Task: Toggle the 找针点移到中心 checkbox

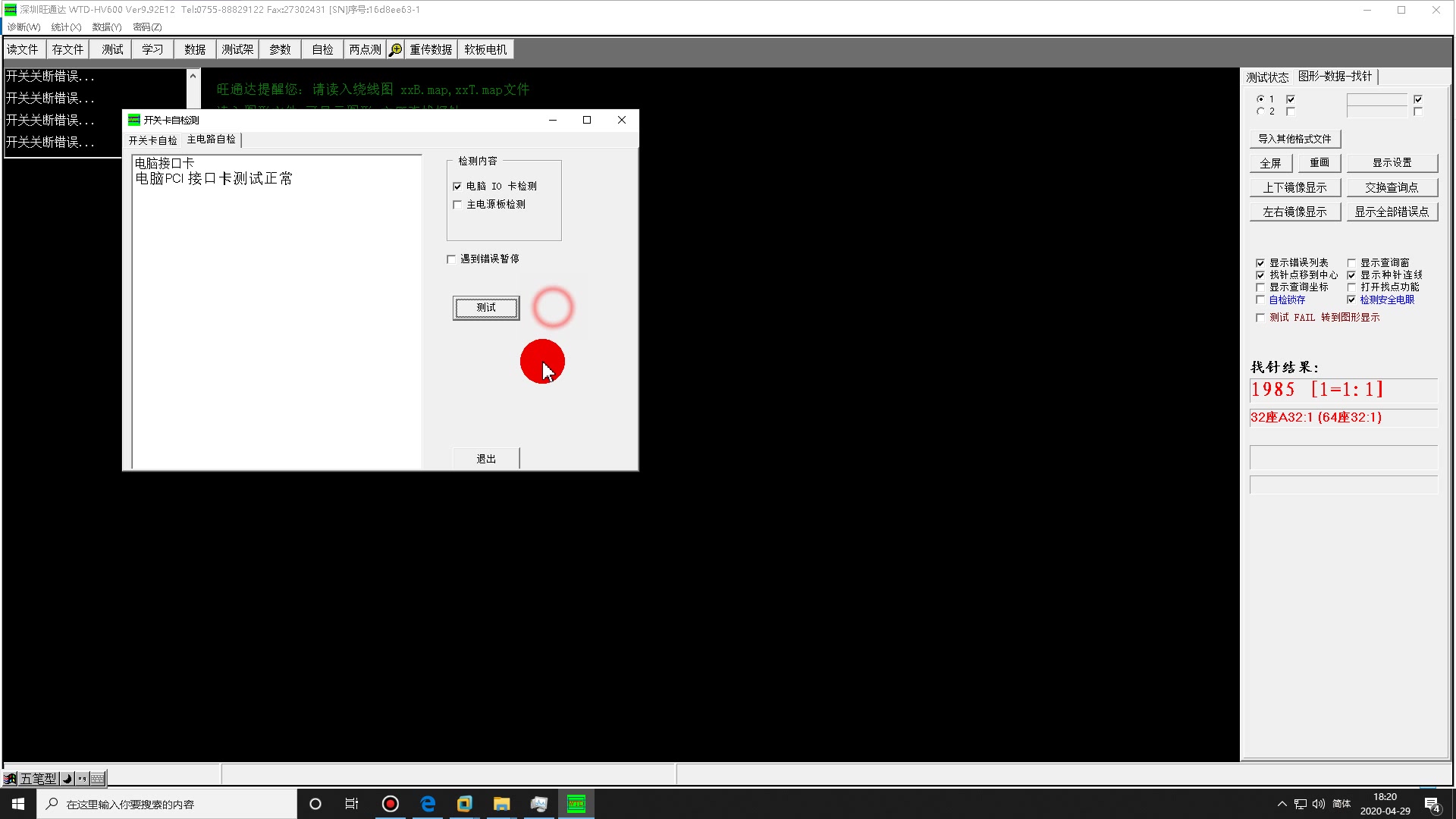Action: [x=1260, y=275]
